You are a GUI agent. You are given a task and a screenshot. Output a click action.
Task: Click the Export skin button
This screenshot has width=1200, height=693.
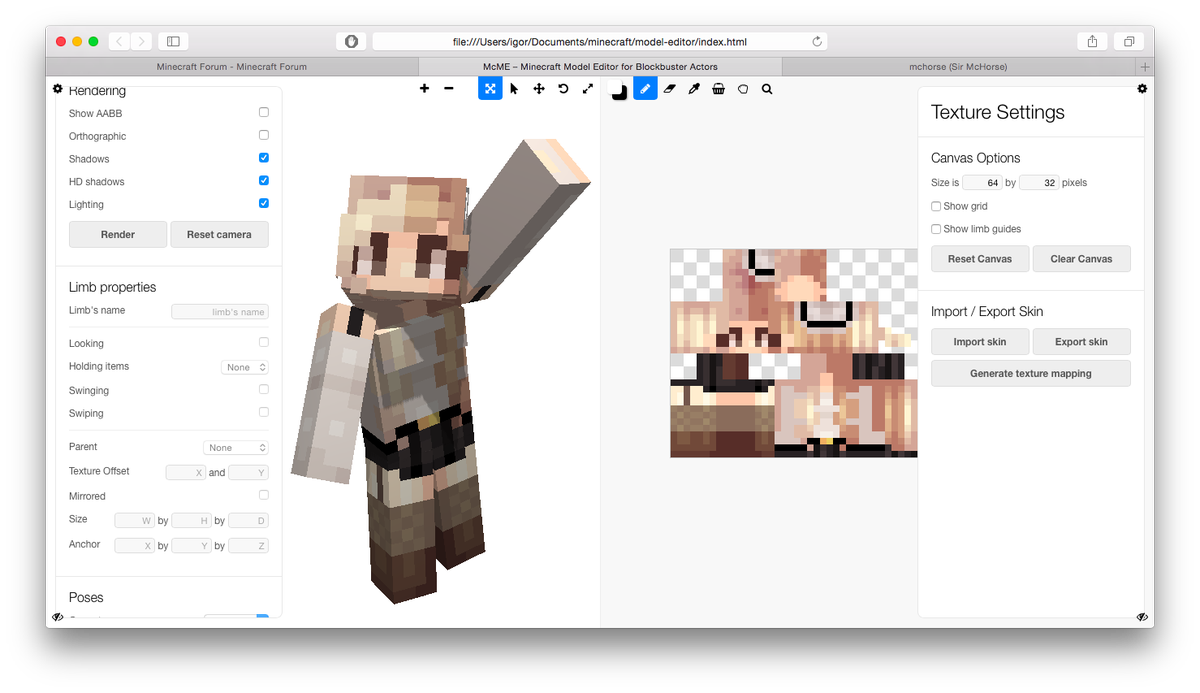pos(1081,341)
